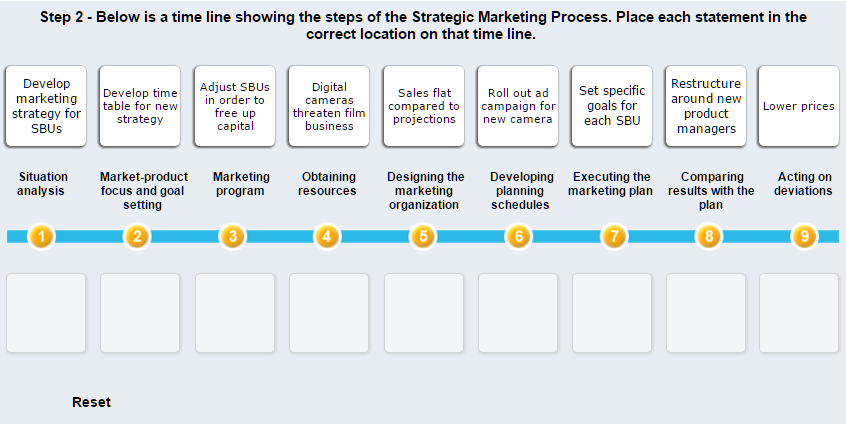The image size is (846, 424).
Task: Select 'Restructure around new product managers' card
Action: point(706,106)
